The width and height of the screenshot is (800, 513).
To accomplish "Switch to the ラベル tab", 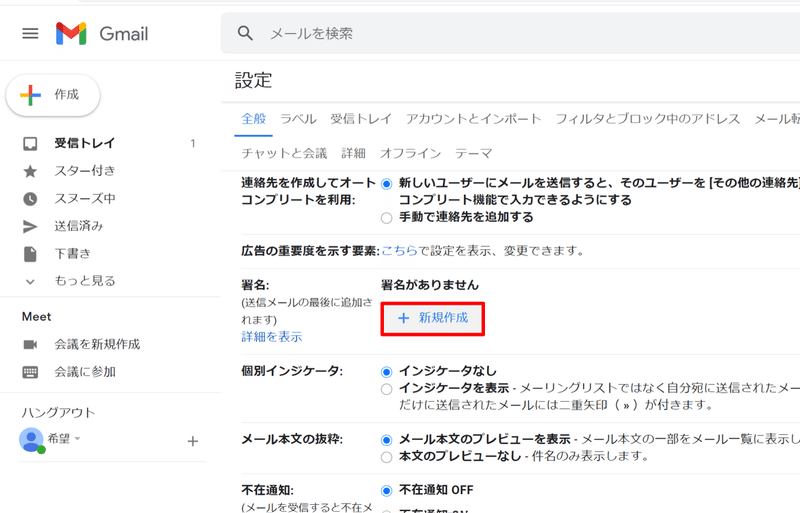I will pyautogui.click(x=298, y=119).
